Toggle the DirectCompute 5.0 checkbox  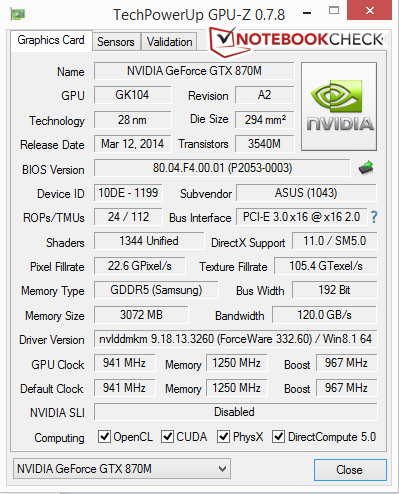pyautogui.click(x=278, y=436)
